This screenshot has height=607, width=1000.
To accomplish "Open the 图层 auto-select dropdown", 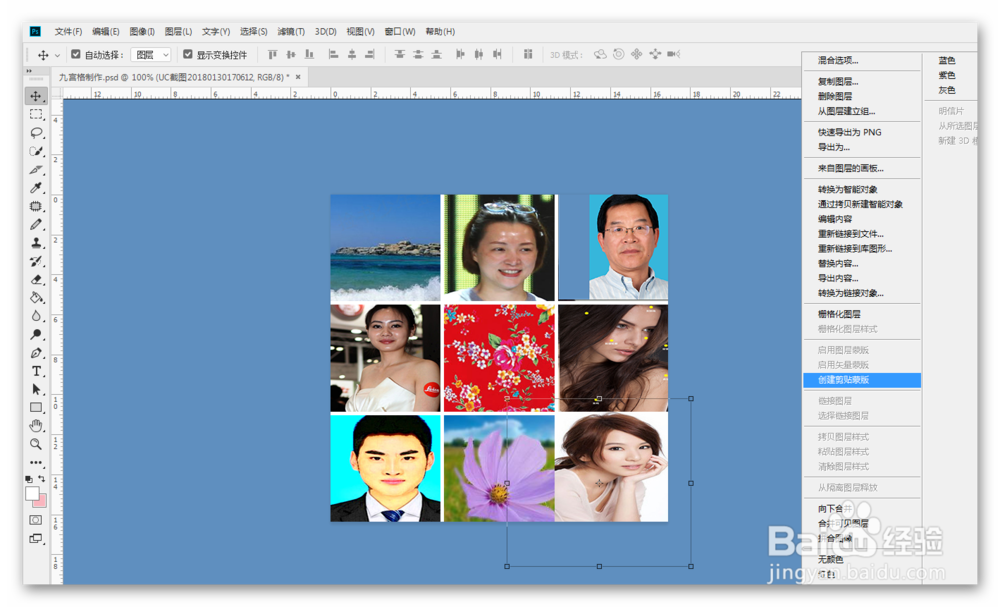I will [x=151, y=55].
